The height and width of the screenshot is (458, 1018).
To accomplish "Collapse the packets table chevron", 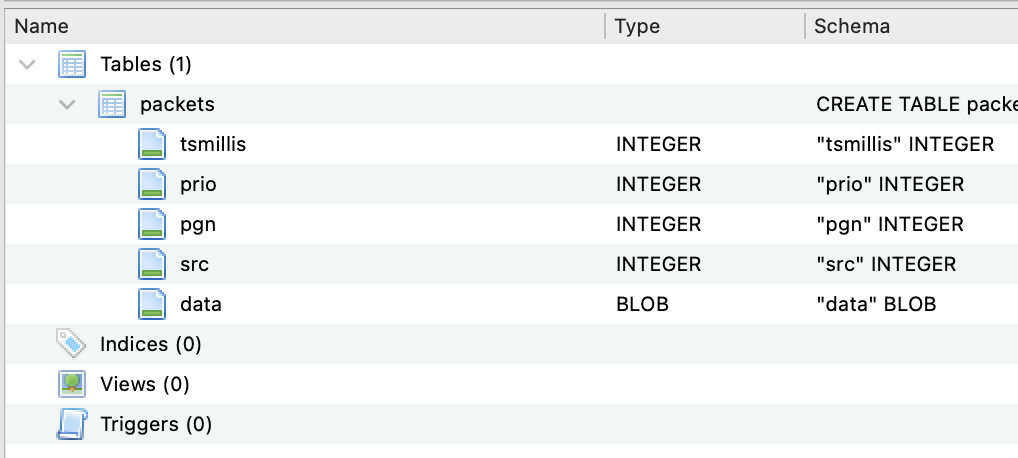I will pos(67,104).
